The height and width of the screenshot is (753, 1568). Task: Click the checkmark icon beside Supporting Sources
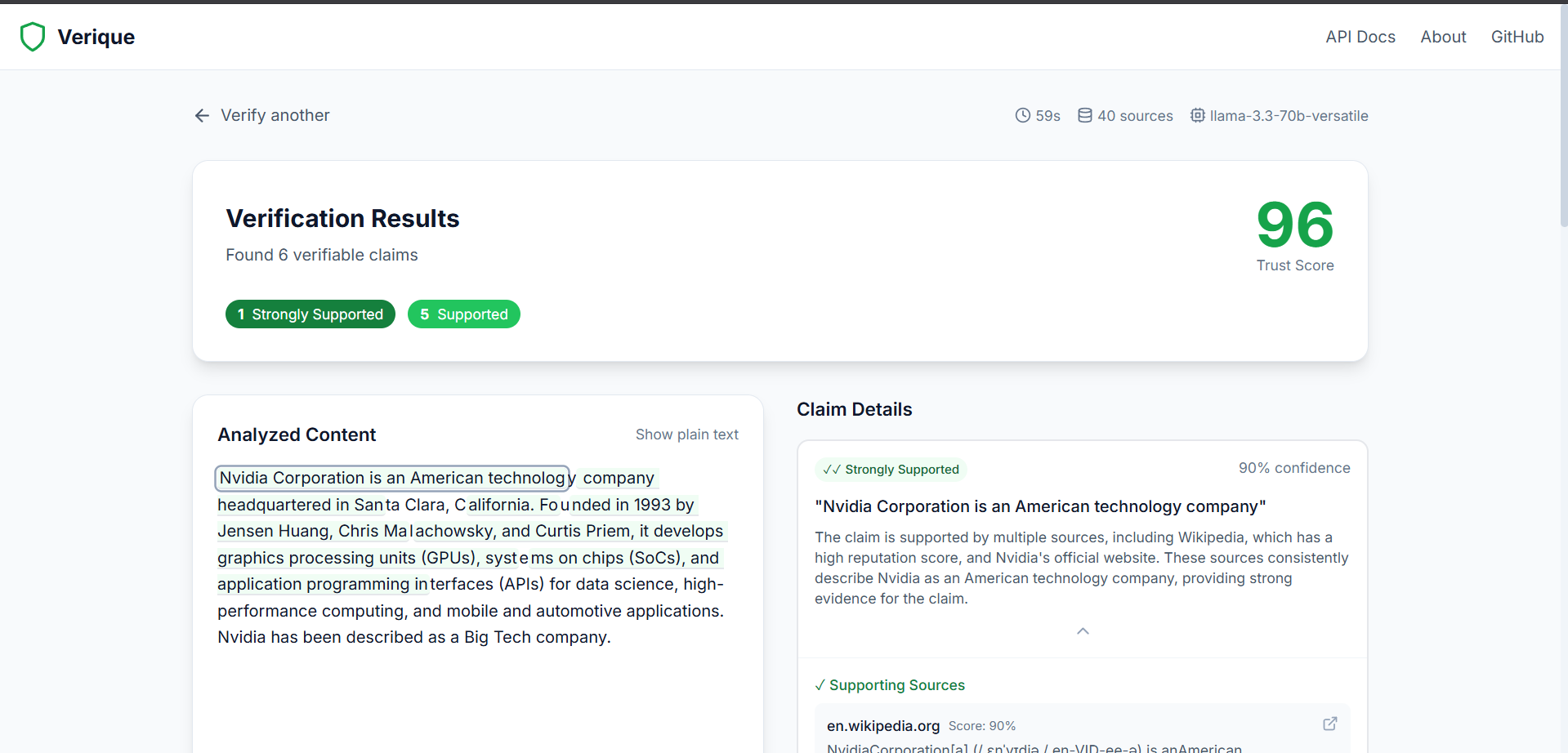click(820, 685)
